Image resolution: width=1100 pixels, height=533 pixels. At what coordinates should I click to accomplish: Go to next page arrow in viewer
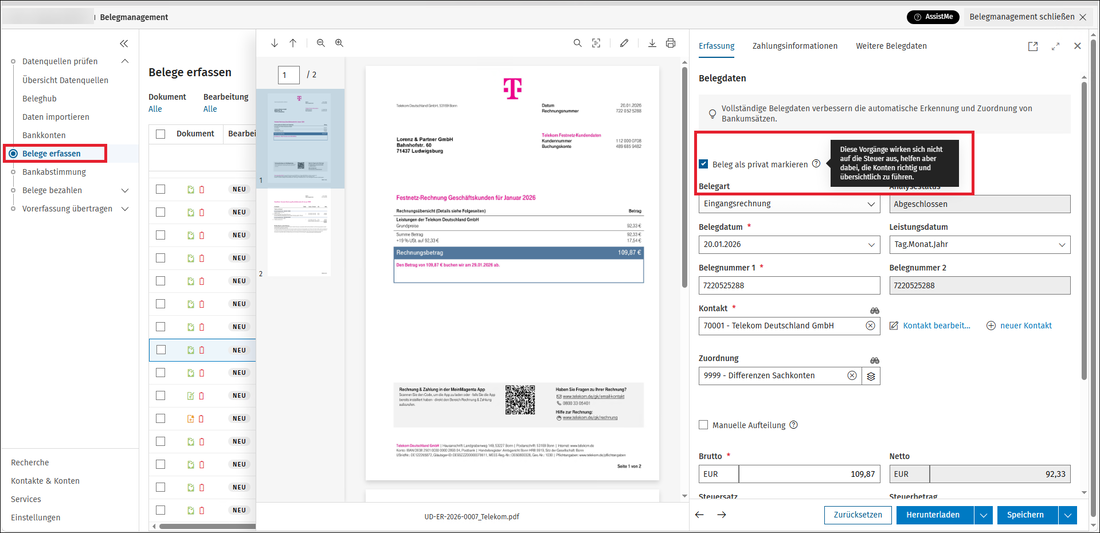coord(274,43)
